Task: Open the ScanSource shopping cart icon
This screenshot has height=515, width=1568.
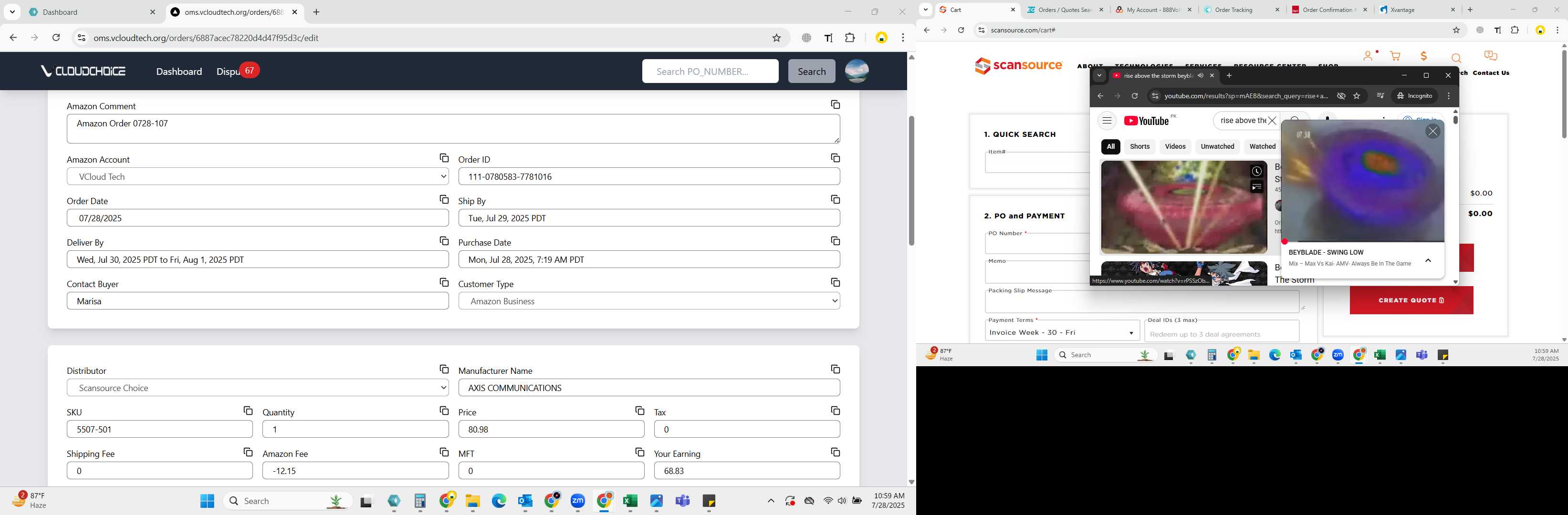Action: click(x=1395, y=56)
